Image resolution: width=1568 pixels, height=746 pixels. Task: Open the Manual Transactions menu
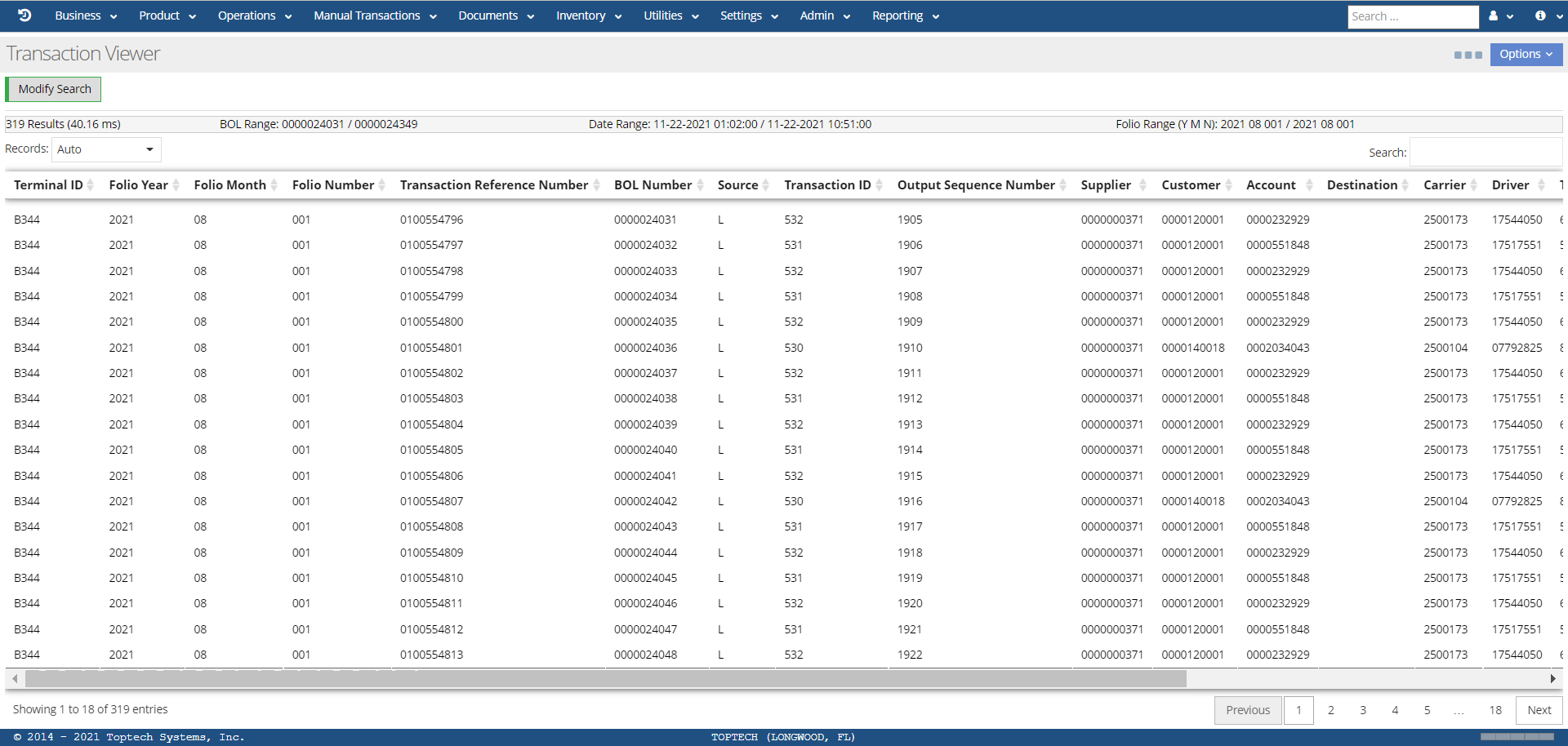375,16
